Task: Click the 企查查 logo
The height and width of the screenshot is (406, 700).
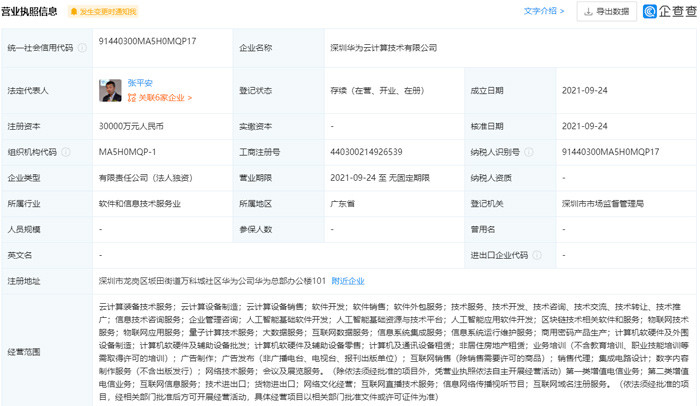Action: point(670,11)
